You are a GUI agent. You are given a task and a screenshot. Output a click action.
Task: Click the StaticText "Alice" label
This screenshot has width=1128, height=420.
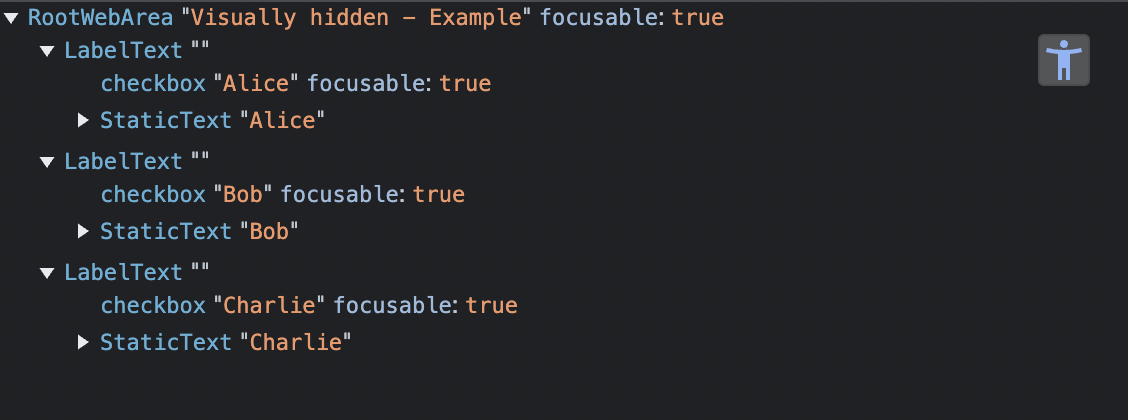pos(212,119)
